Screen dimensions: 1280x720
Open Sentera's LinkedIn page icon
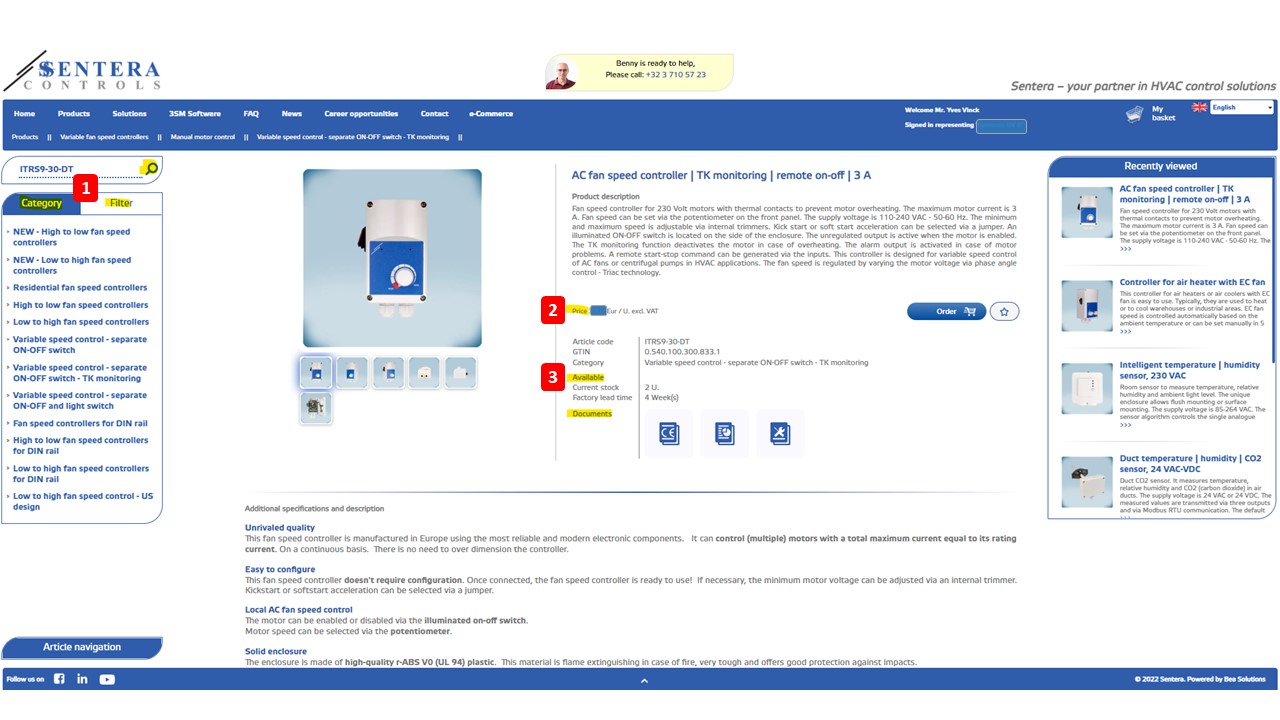pyautogui.click(x=82, y=679)
